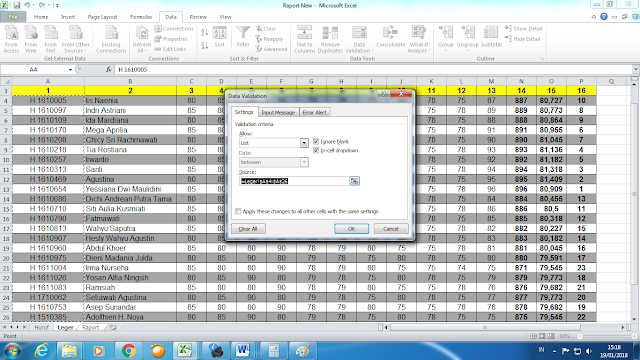Switch to Review ribbon tab
The height and width of the screenshot is (360, 640).
[198, 17]
